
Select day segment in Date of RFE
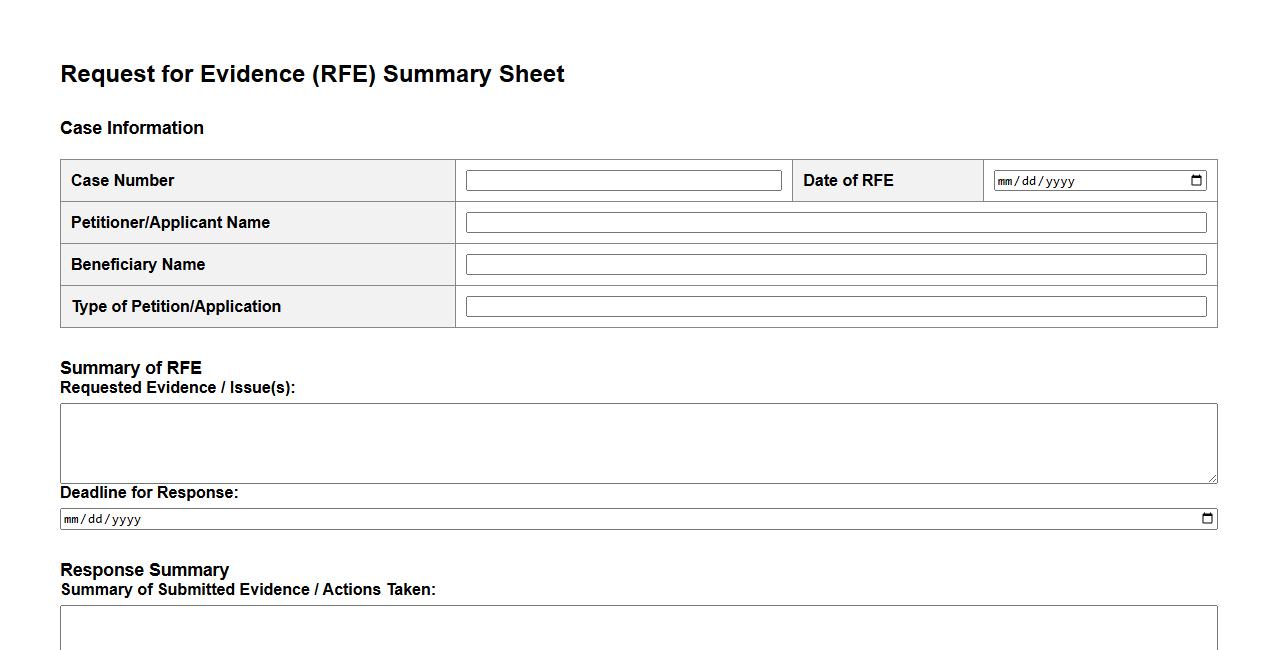tap(1029, 182)
